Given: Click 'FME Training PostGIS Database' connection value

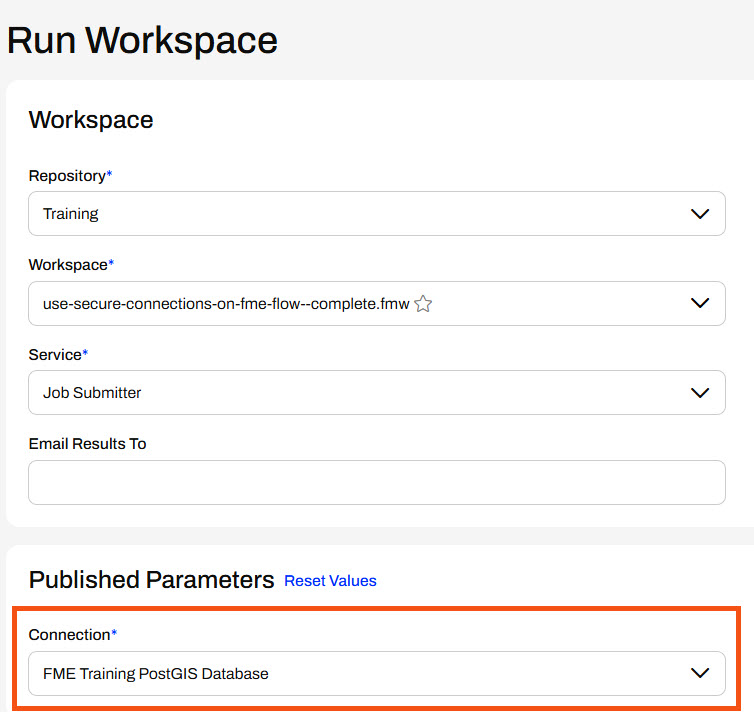Looking at the screenshot, I should point(156,674).
